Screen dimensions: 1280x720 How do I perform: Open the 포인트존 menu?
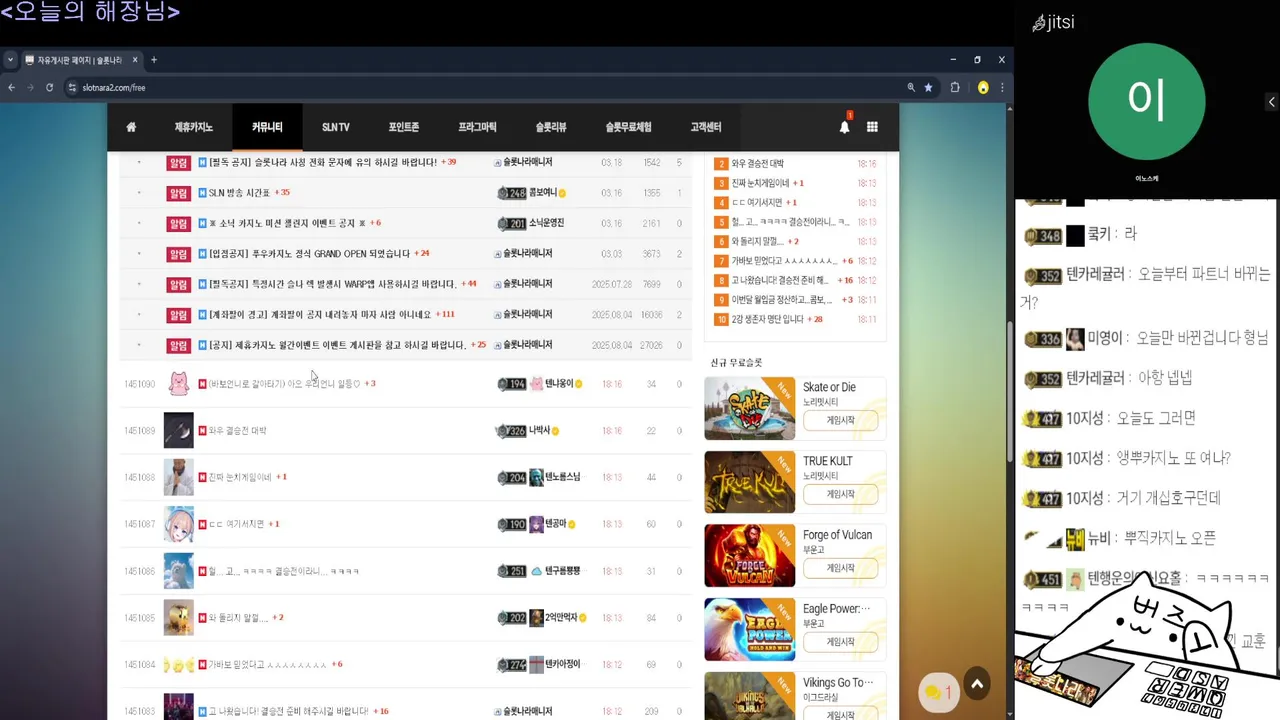pos(403,127)
